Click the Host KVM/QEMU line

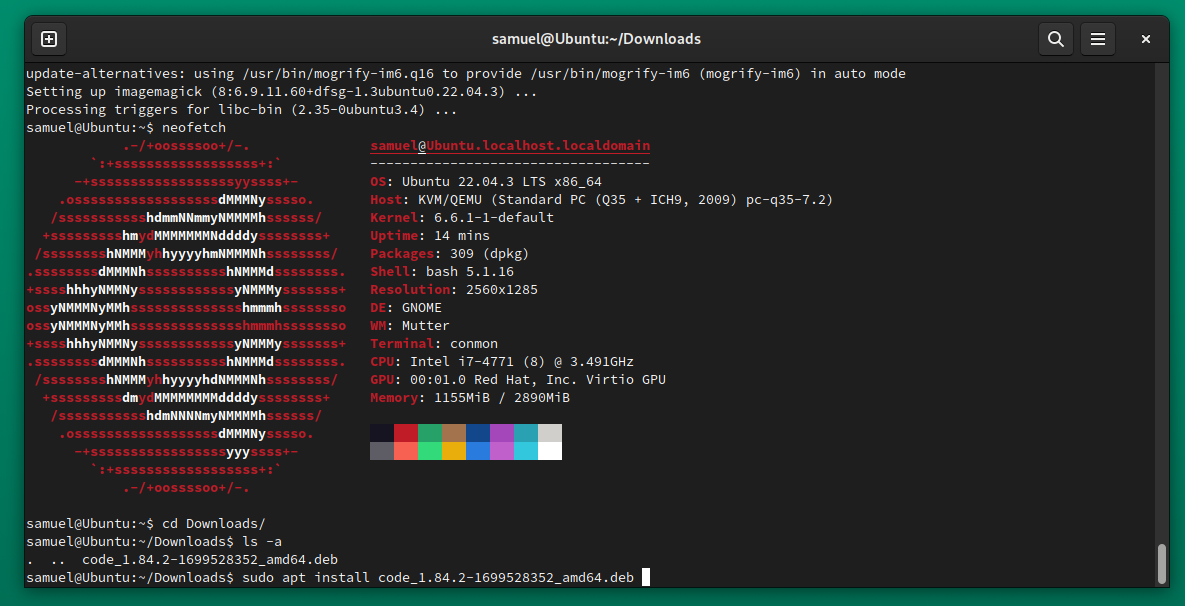602,199
